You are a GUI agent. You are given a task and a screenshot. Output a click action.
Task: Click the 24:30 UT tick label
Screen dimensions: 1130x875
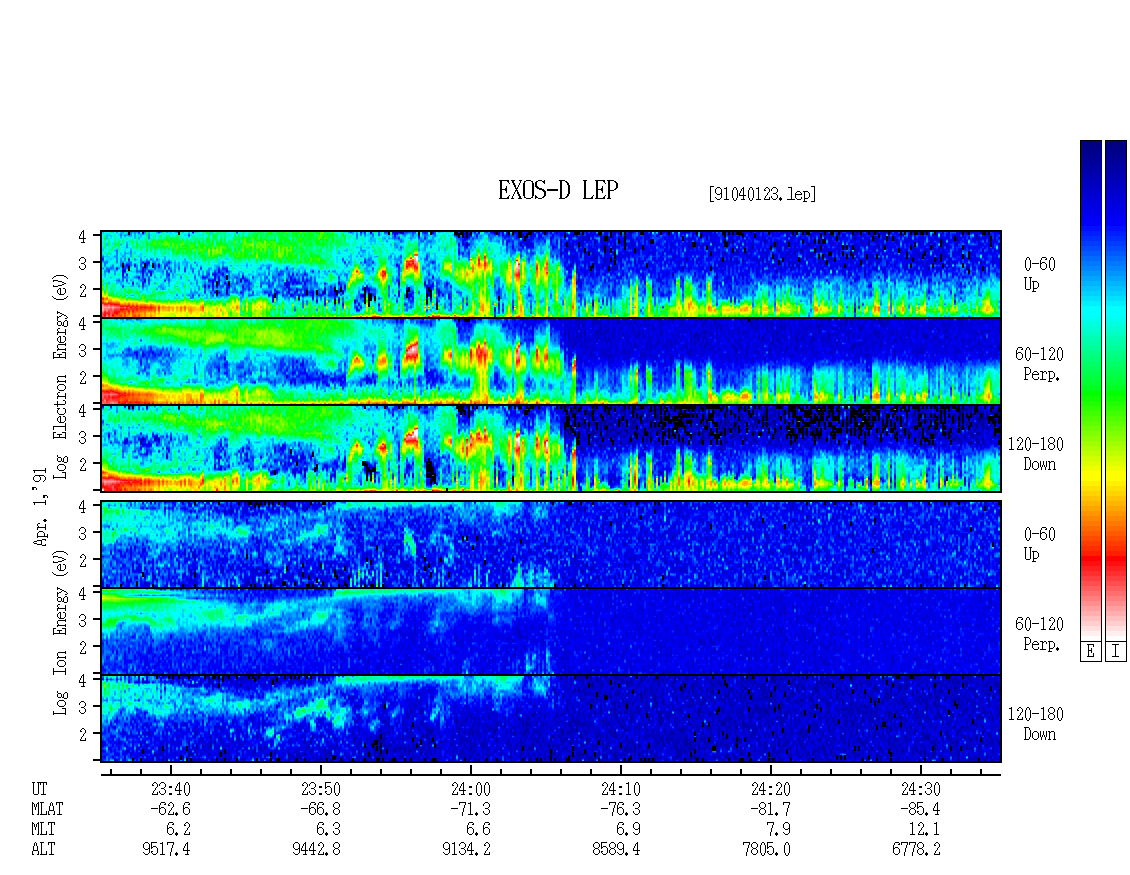(x=920, y=789)
